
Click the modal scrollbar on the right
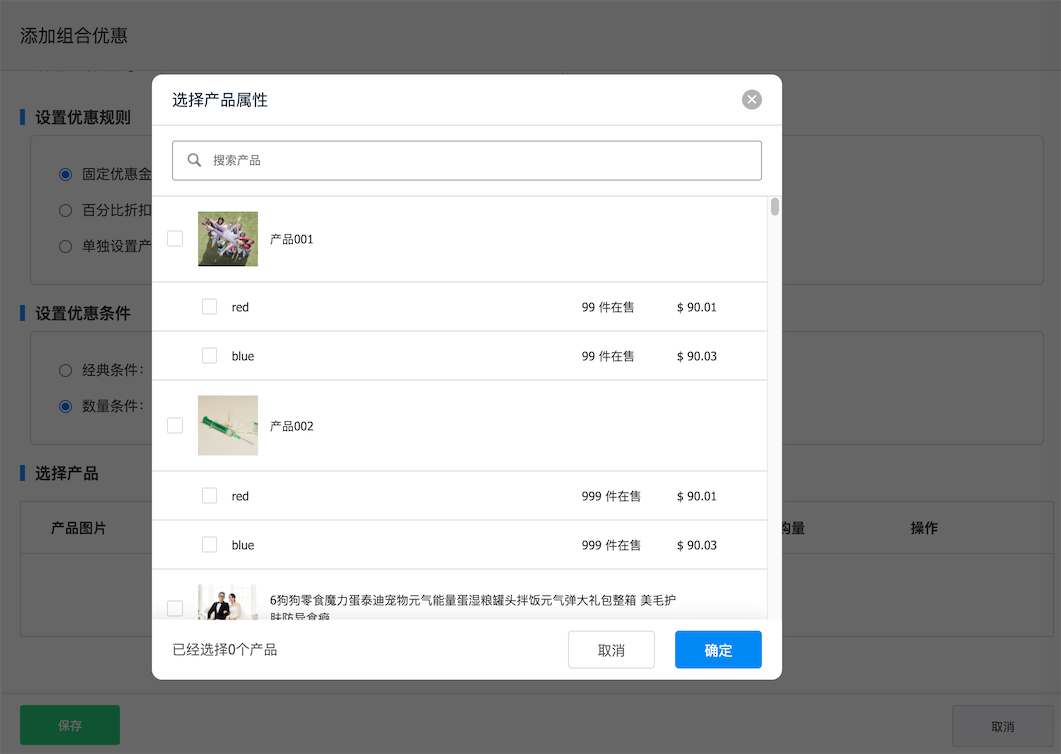tap(773, 210)
